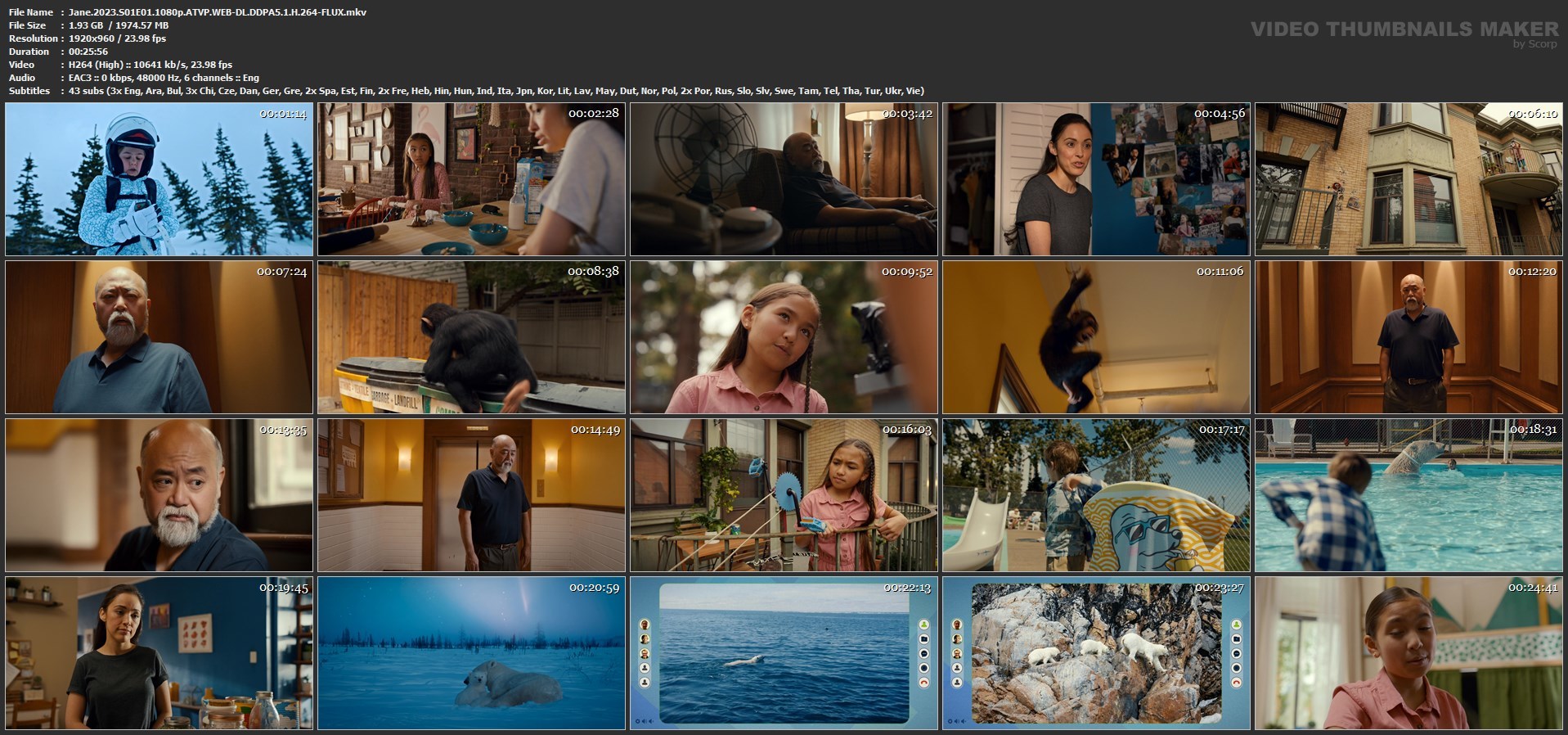
Task: Click the resolution value '1920x960 / 23.98 fps'
Action: point(117,38)
